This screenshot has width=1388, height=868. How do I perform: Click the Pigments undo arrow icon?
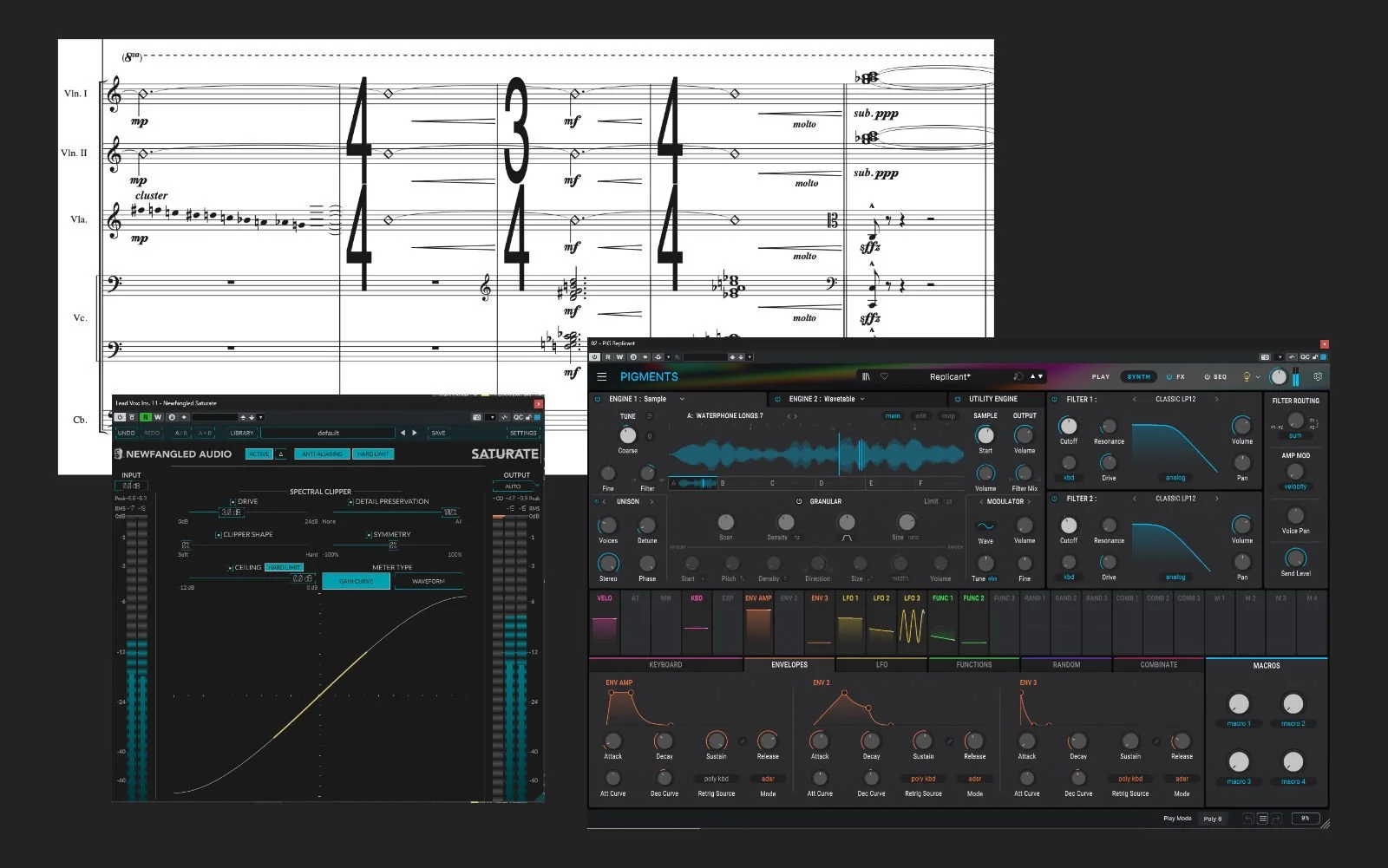(x=1247, y=818)
